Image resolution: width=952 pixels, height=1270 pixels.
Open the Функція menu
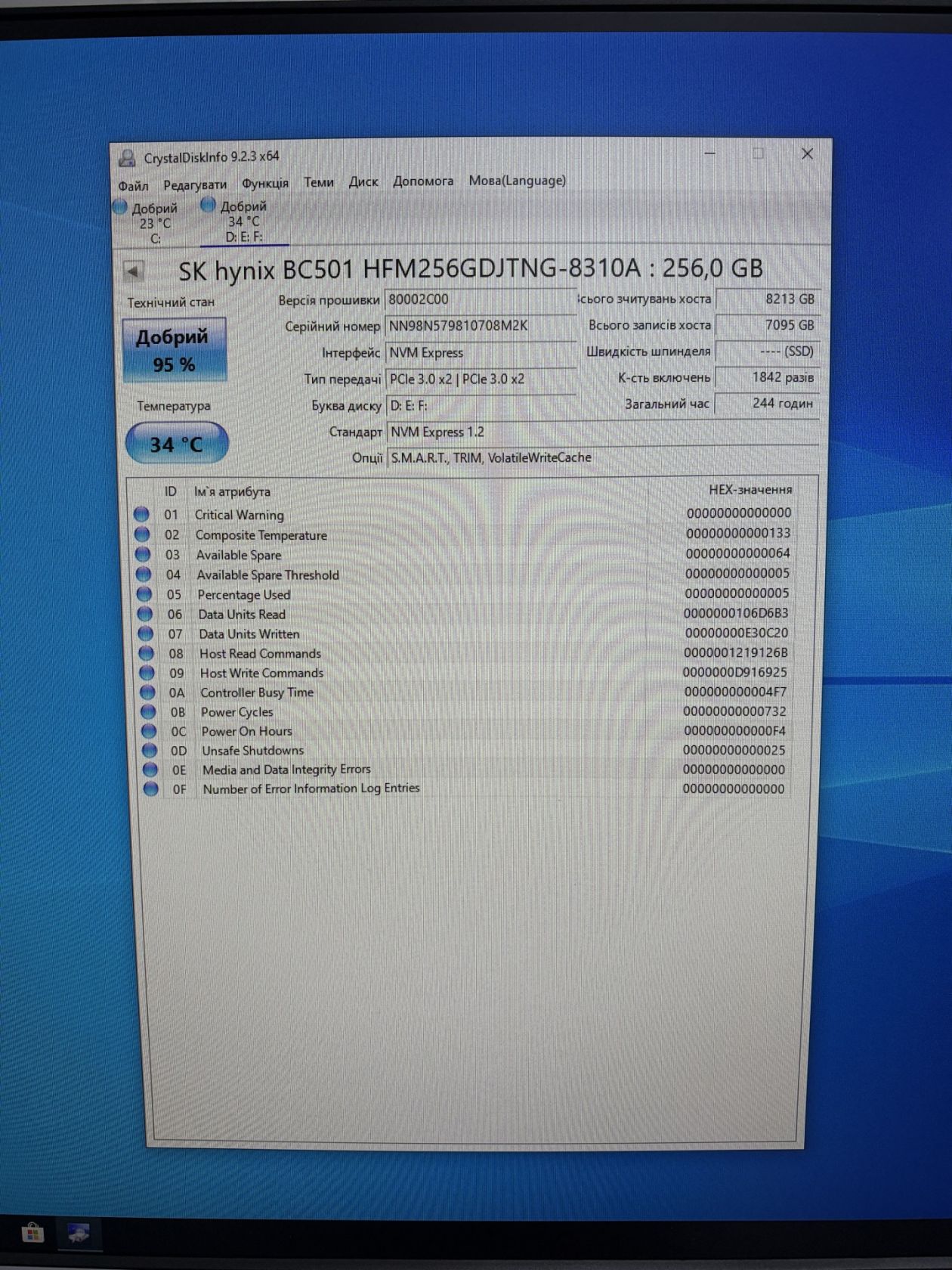pos(265,183)
